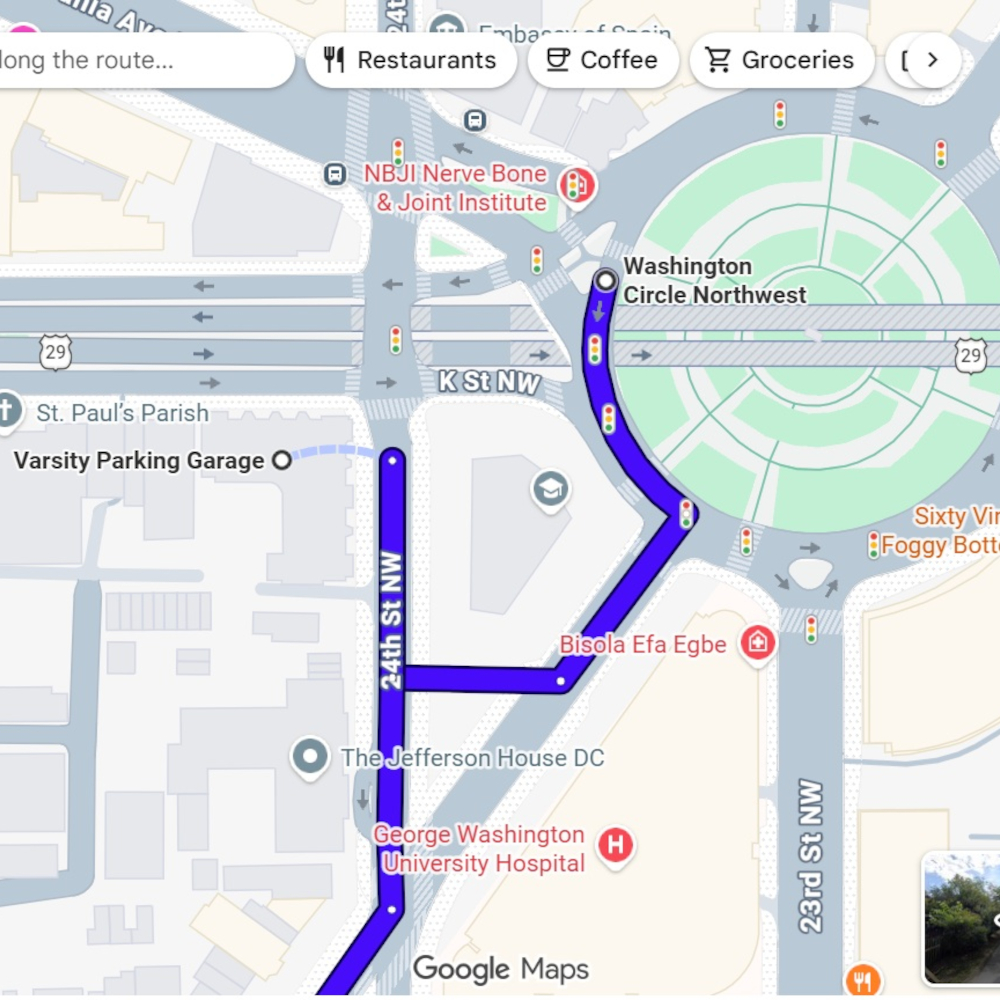Select the Varsity Parking Garage destination marker
The width and height of the screenshot is (1000, 1000).
pos(282,460)
